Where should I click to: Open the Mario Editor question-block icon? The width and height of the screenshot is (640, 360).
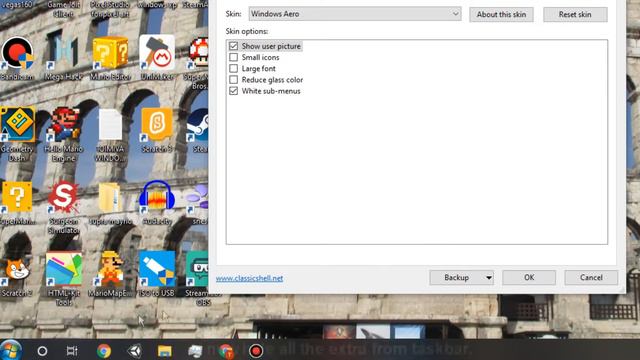click(x=110, y=52)
